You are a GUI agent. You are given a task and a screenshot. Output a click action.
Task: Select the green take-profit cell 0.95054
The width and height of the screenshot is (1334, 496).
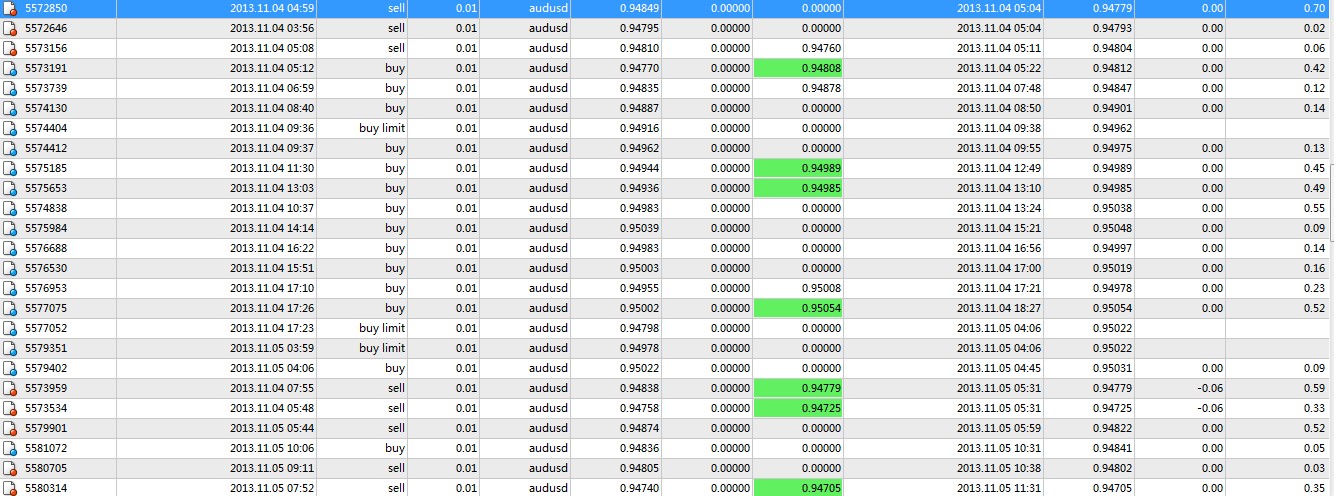[798, 309]
